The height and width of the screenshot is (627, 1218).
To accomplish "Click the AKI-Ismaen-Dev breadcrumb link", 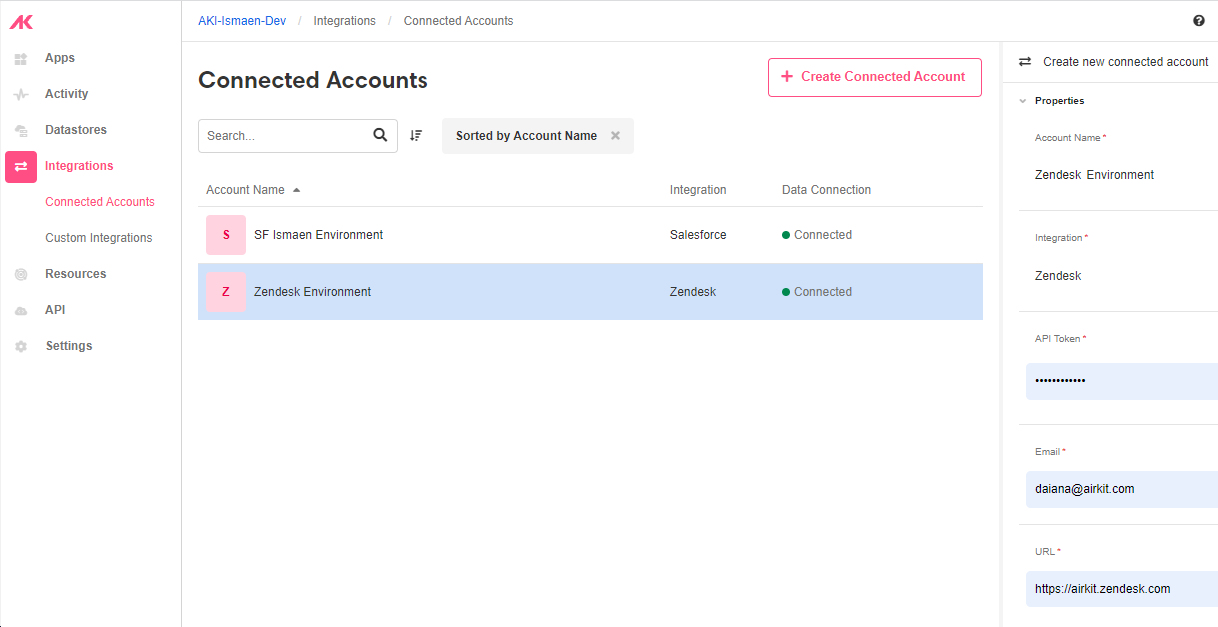I will (x=242, y=21).
